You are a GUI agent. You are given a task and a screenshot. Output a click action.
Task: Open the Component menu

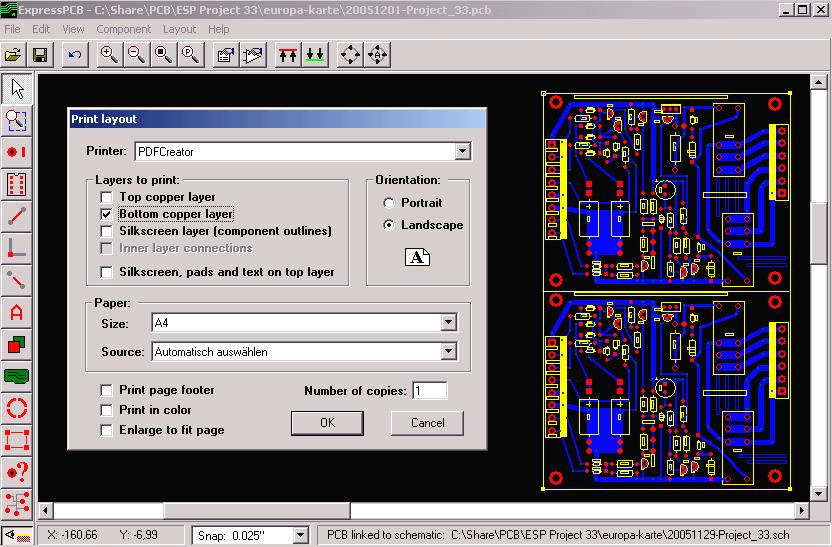point(124,29)
